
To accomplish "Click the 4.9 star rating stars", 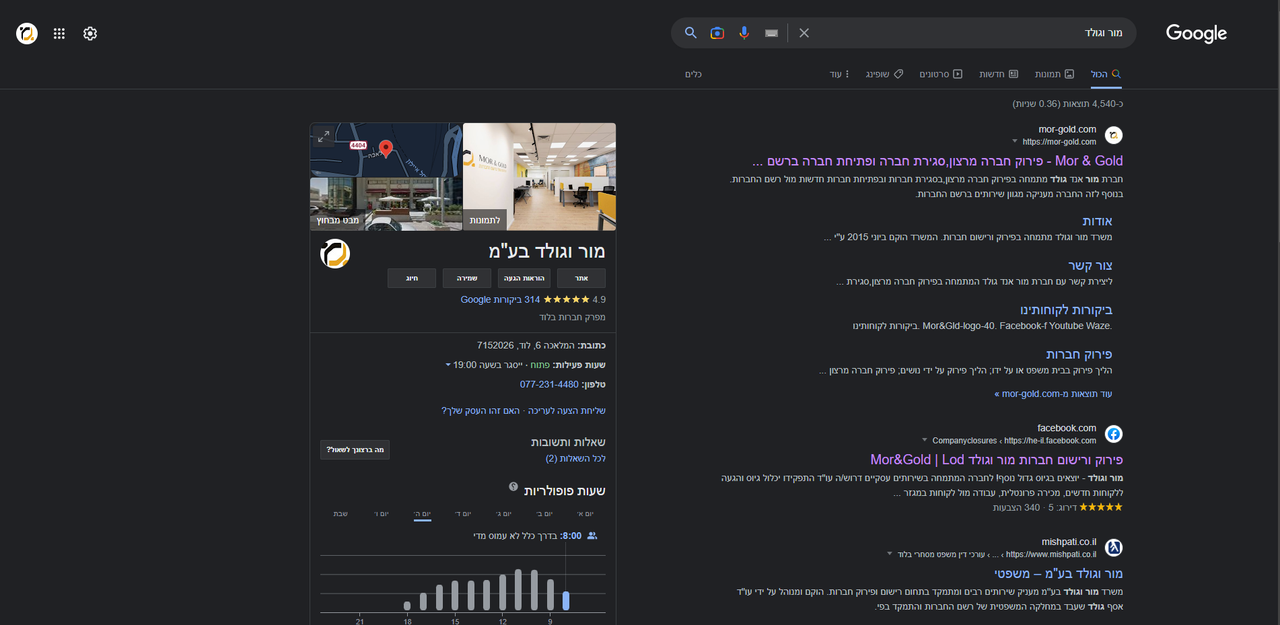I will [567, 299].
